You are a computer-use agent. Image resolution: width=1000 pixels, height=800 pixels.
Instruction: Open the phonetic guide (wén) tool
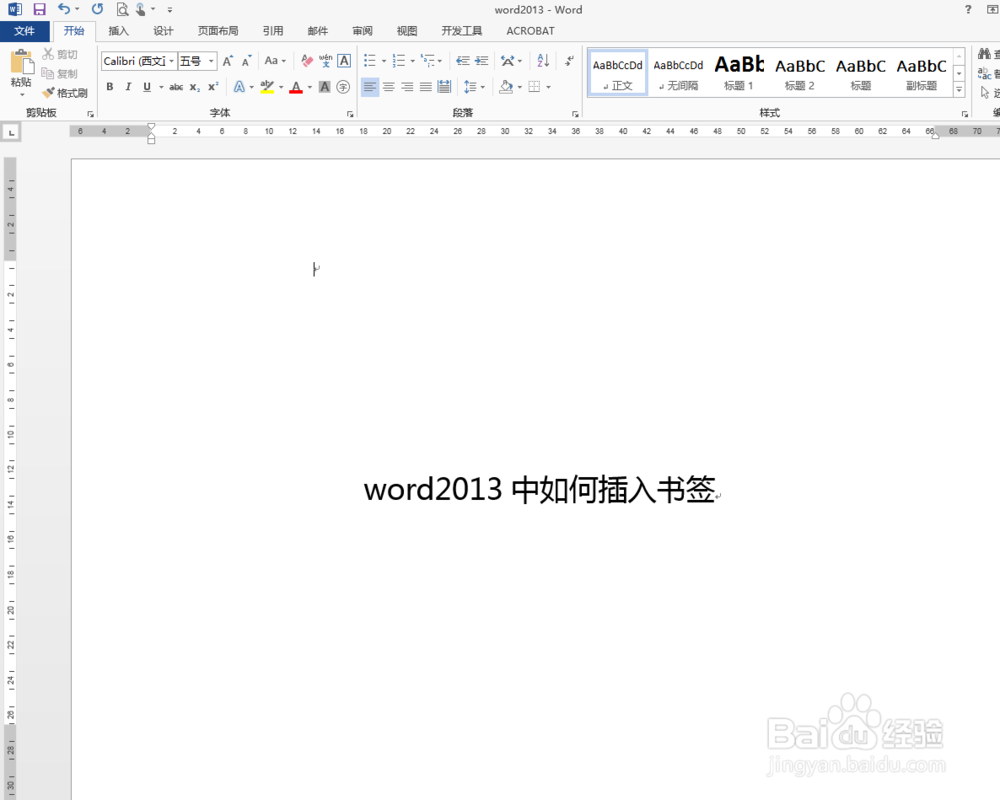pos(325,61)
